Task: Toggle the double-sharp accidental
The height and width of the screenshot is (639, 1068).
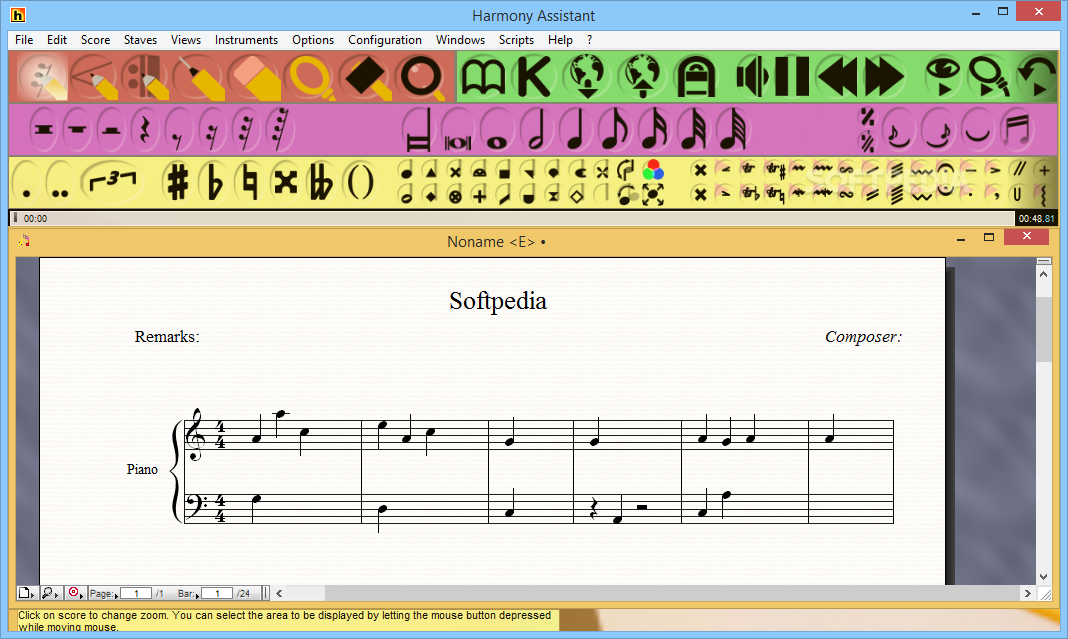Action: pyautogui.click(x=285, y=183)
